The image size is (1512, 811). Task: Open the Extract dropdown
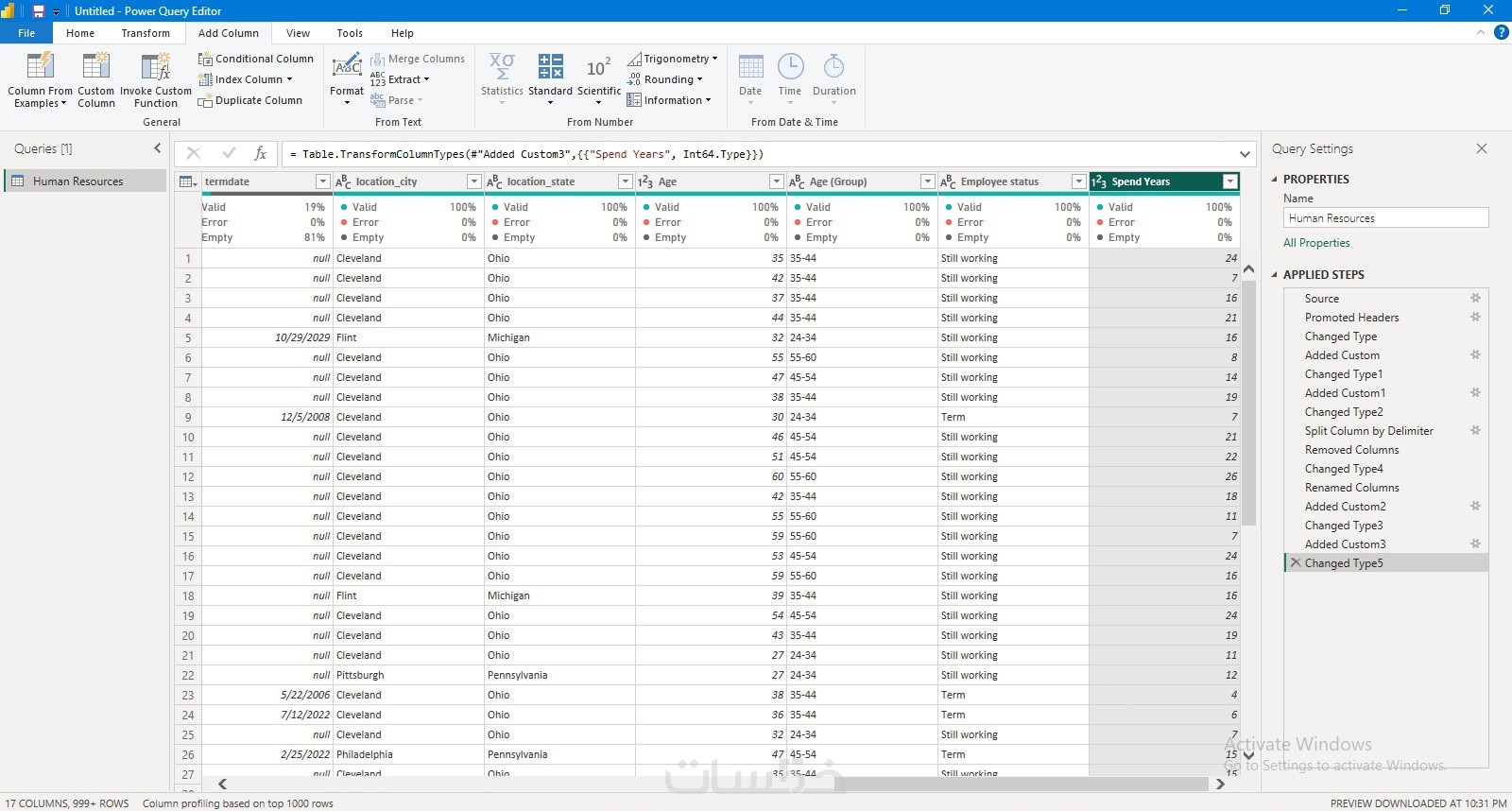[x=400, y=79]
